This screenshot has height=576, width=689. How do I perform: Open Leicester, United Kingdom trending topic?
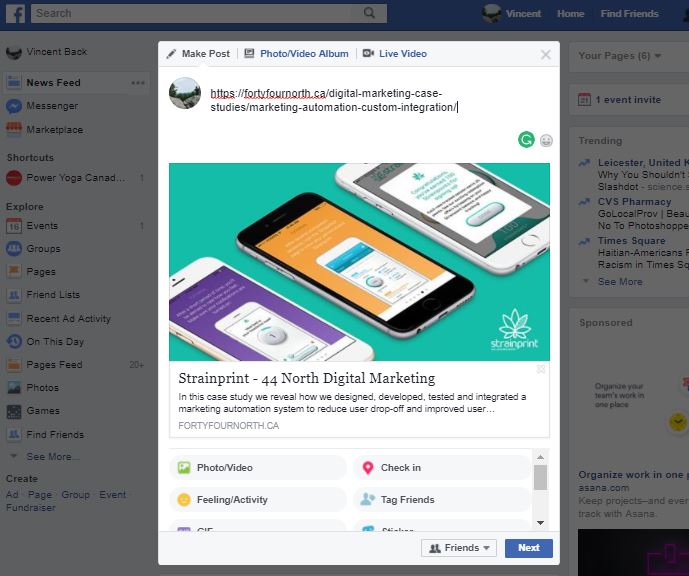tap(643, 163)
